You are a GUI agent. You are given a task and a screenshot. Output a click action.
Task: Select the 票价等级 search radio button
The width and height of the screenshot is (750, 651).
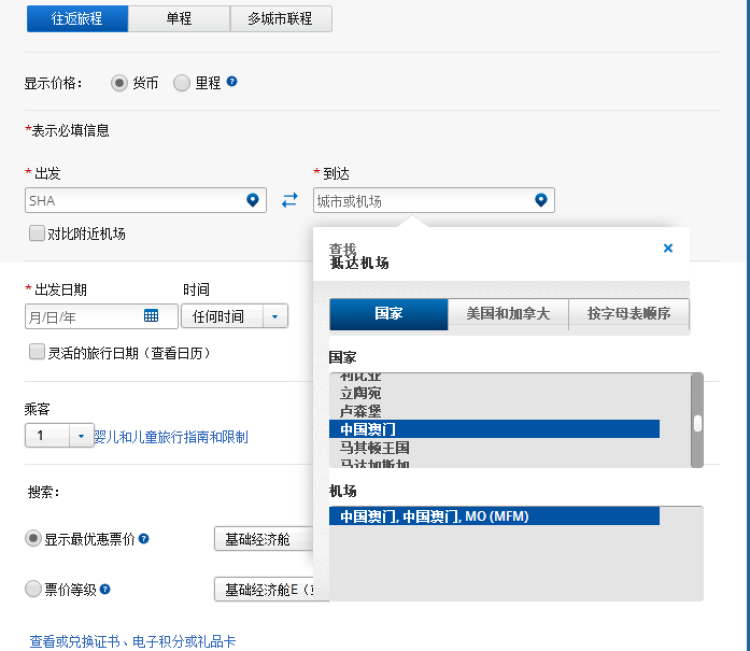(x=33, y=589)
